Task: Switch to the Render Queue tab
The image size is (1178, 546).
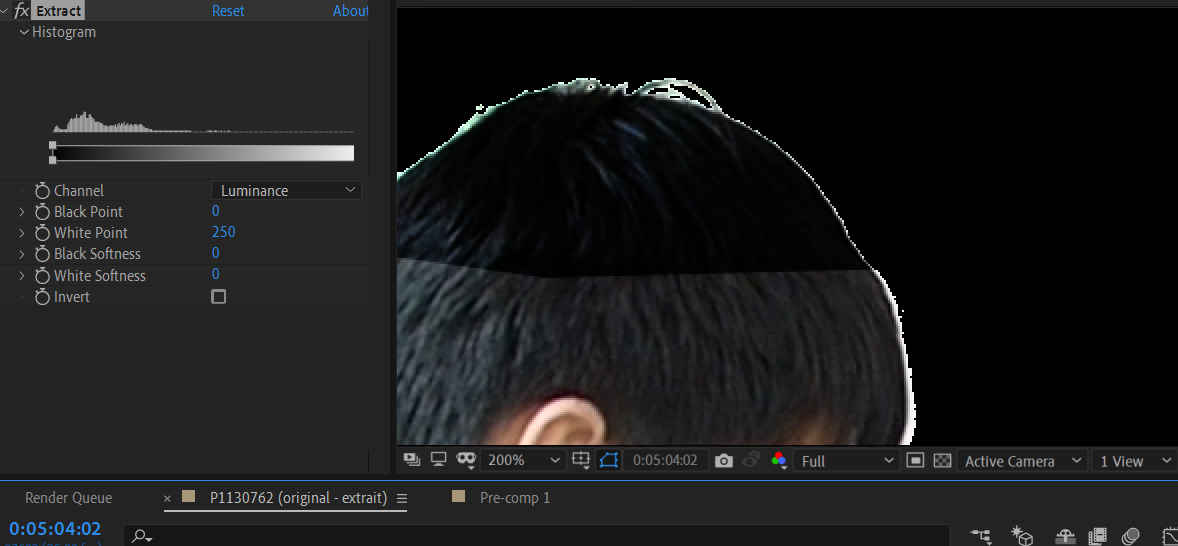Action: (x=68, y=498)
